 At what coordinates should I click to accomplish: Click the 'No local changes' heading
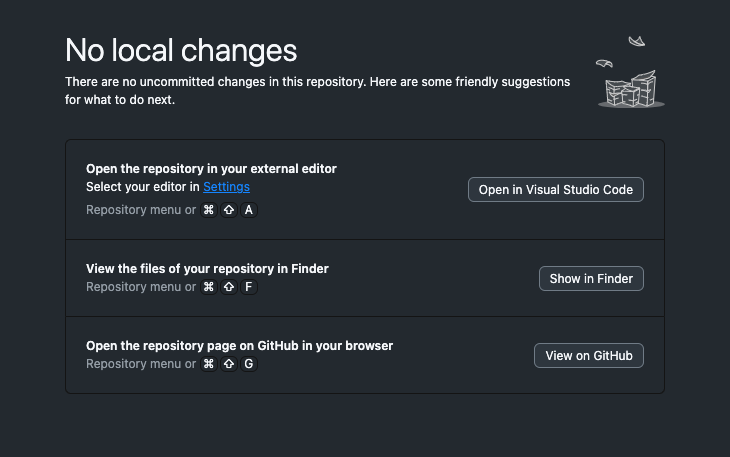pyautogui.click(x=181, y=50)
